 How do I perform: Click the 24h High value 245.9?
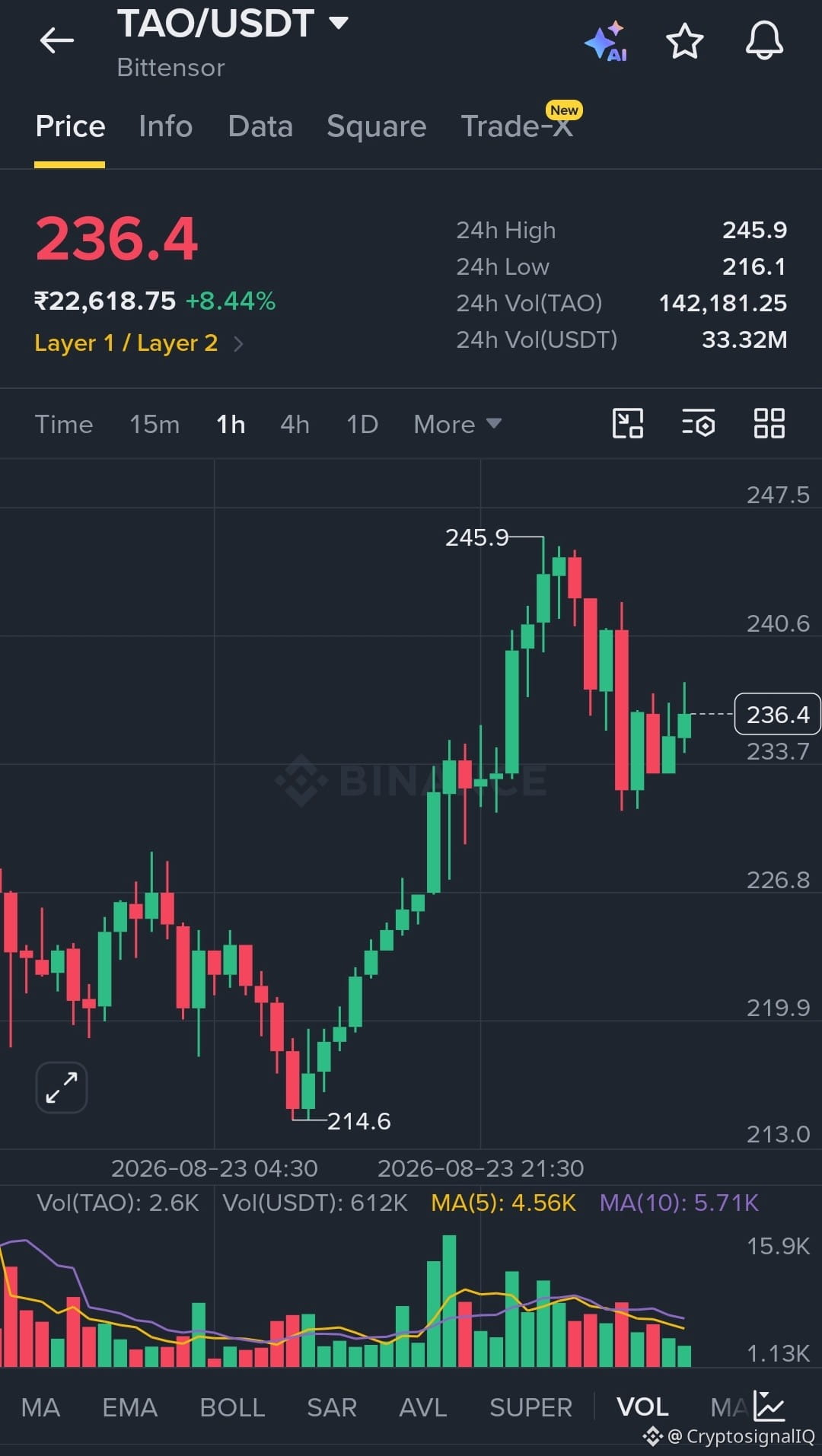(x=754, y=230)
